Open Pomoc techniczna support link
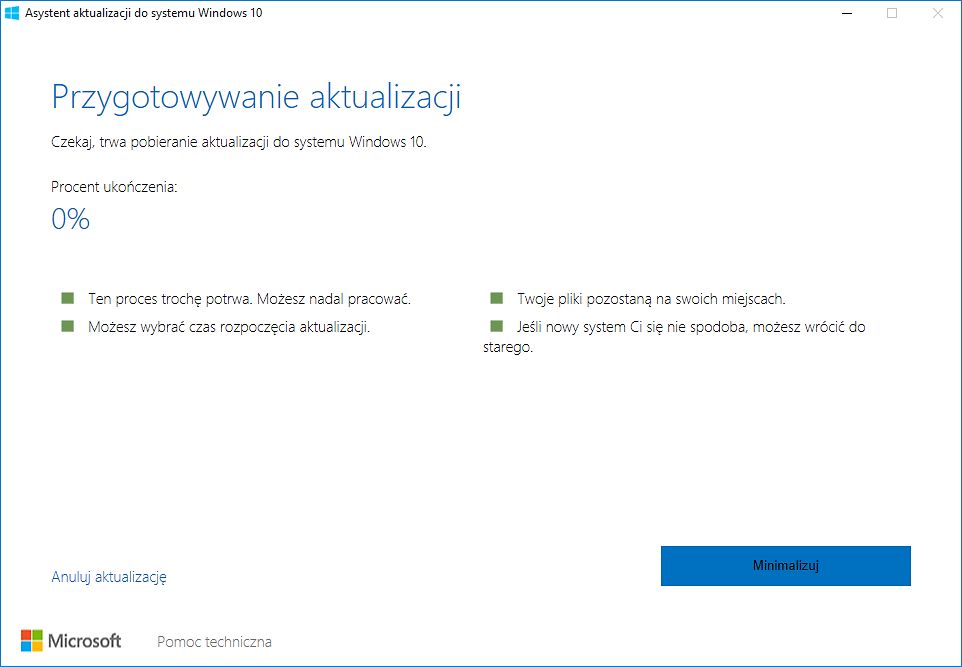Screen dimensions: 962x667 [x=214, y=642]
